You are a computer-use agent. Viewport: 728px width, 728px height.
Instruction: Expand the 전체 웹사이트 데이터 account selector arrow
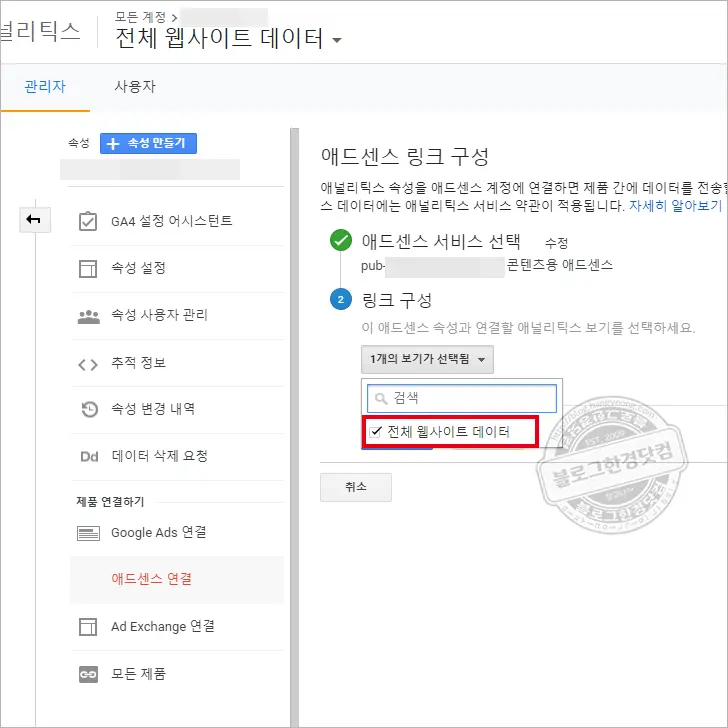click(337, 40)
